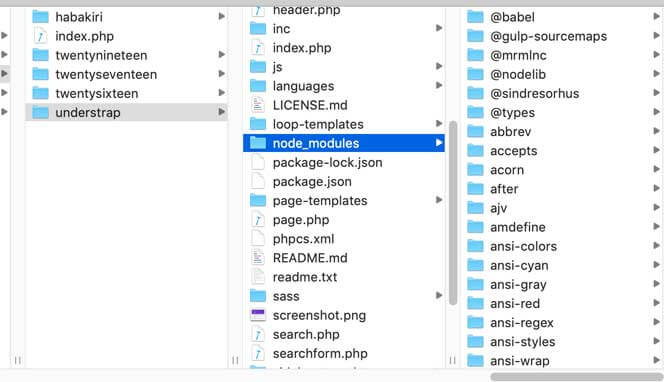664x382 pixels.
Task: Click the @babel folder icon
Action: tap(475, 17)
